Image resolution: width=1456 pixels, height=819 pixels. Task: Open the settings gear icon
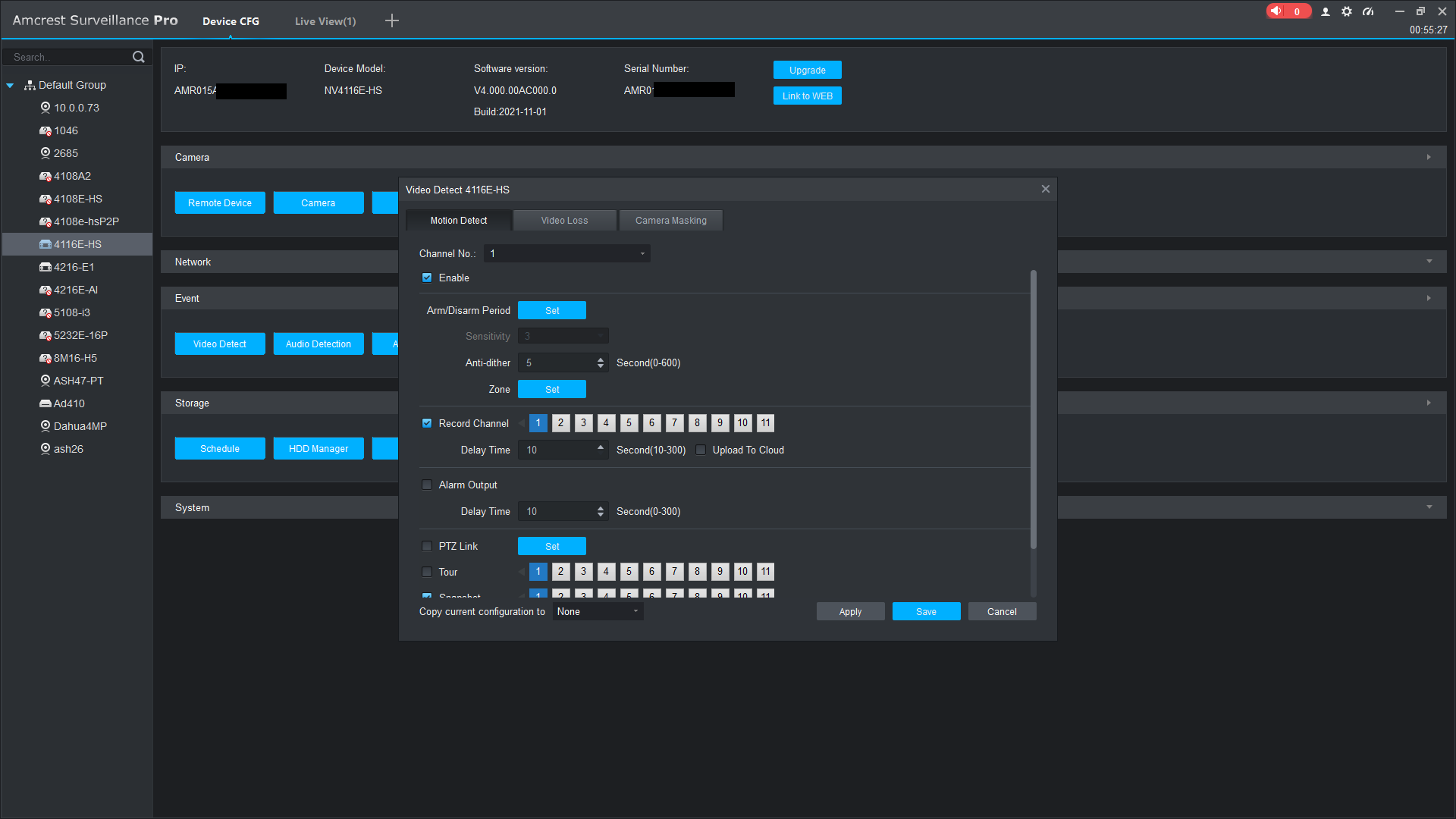(x=1346, y=11)
